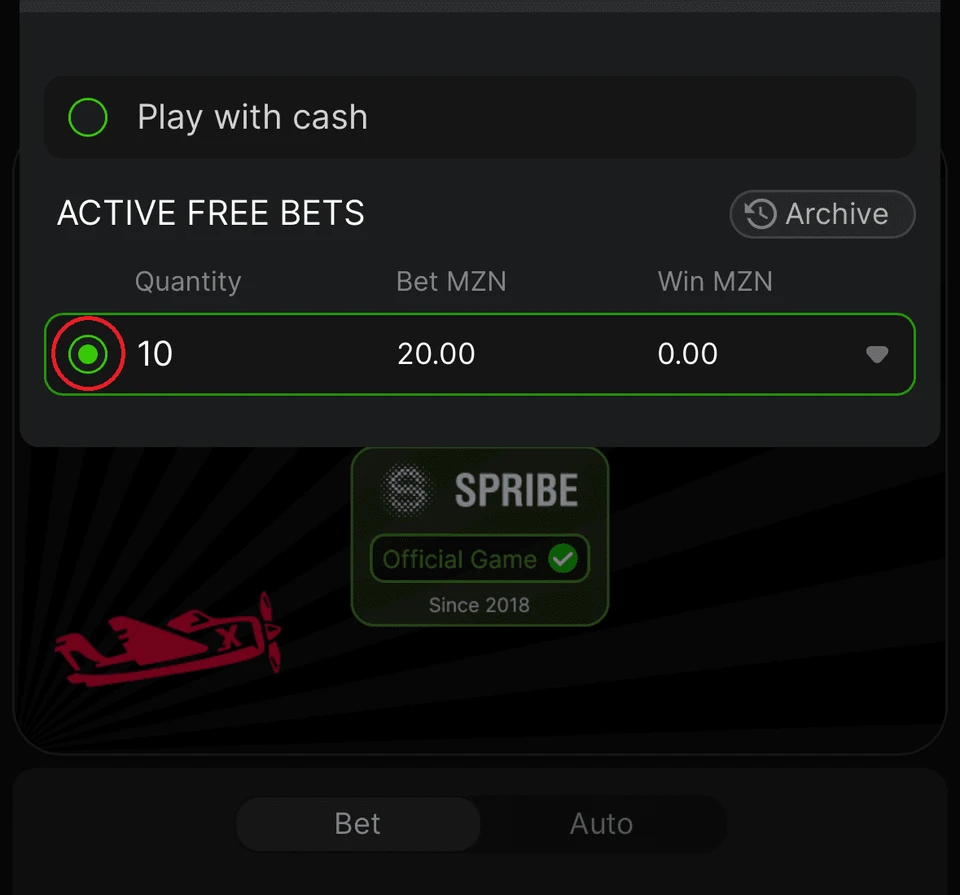Select the active free bet radio button
Image resolution: width=960 pixels, height=895 pixels.
(88, 354)
